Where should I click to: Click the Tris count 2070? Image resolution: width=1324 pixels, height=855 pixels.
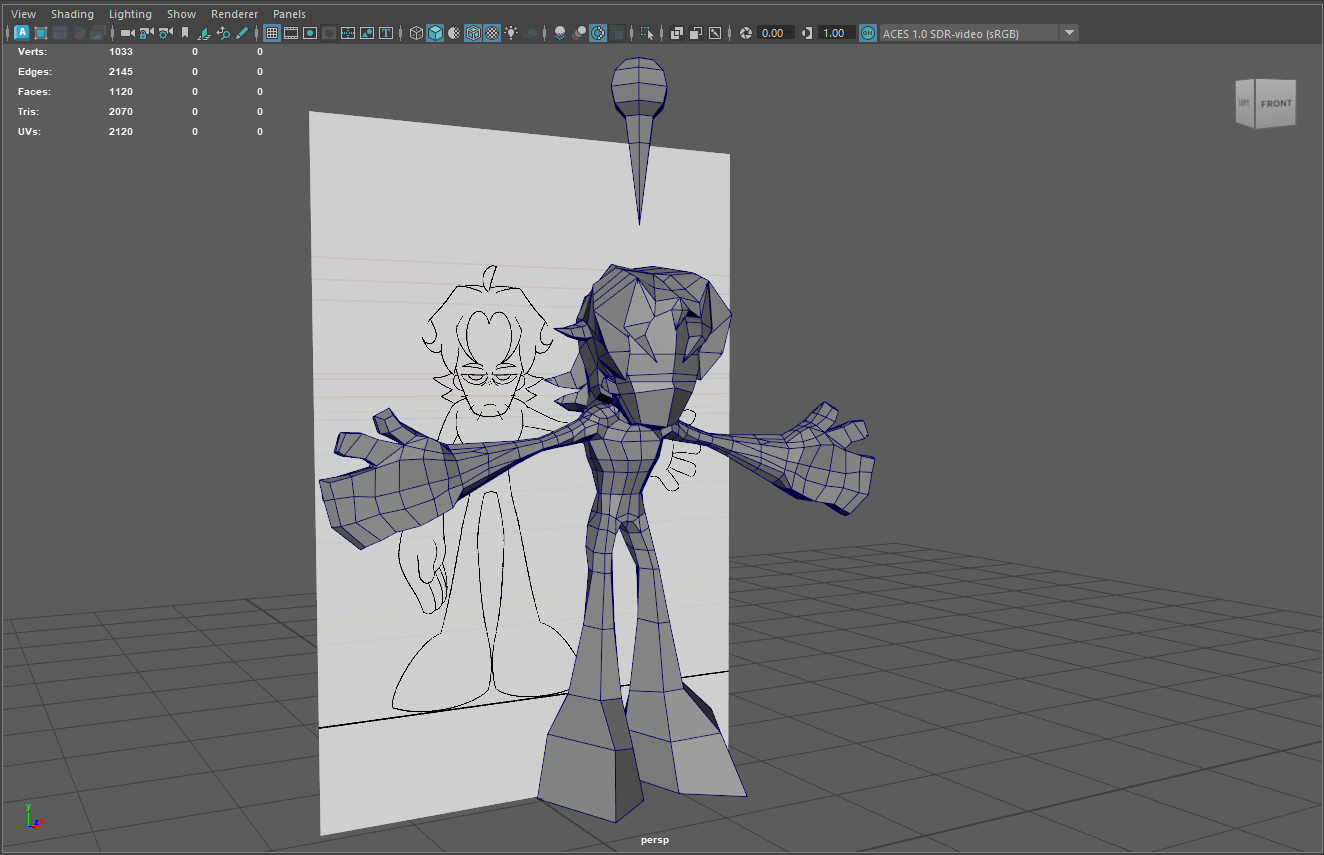pos(121,112)
